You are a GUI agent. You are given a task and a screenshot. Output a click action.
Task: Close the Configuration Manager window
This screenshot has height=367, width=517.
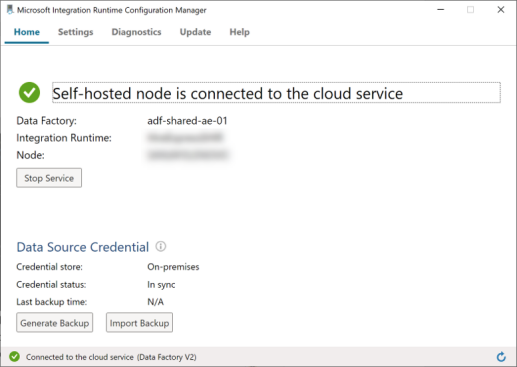click(x=501, y=10)
